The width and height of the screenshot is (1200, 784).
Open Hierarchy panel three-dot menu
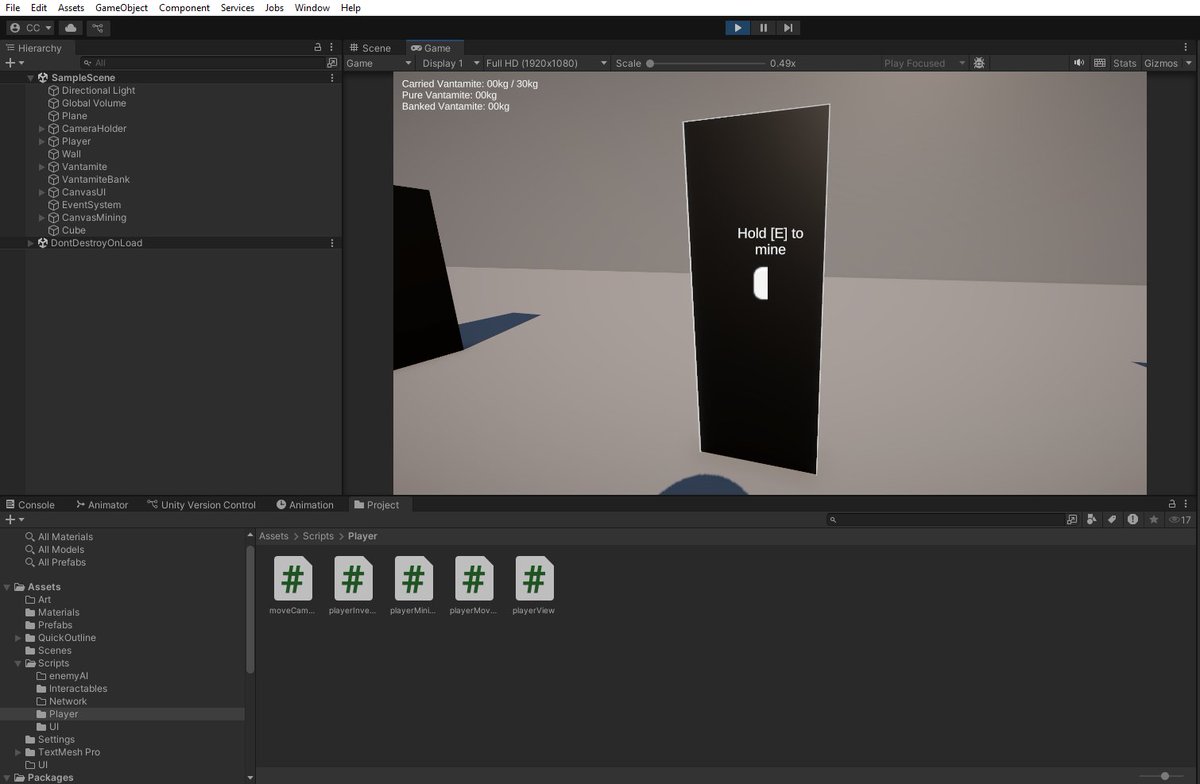pyautogui.click(x=332, y=47)
